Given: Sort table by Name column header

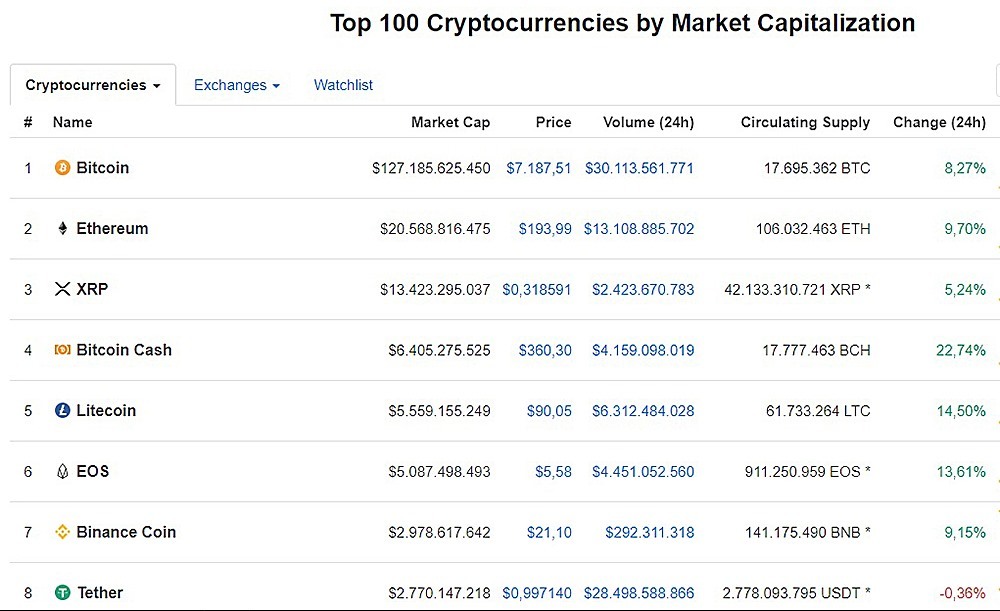Looking at the screenshot, I should tap(72, 122).
